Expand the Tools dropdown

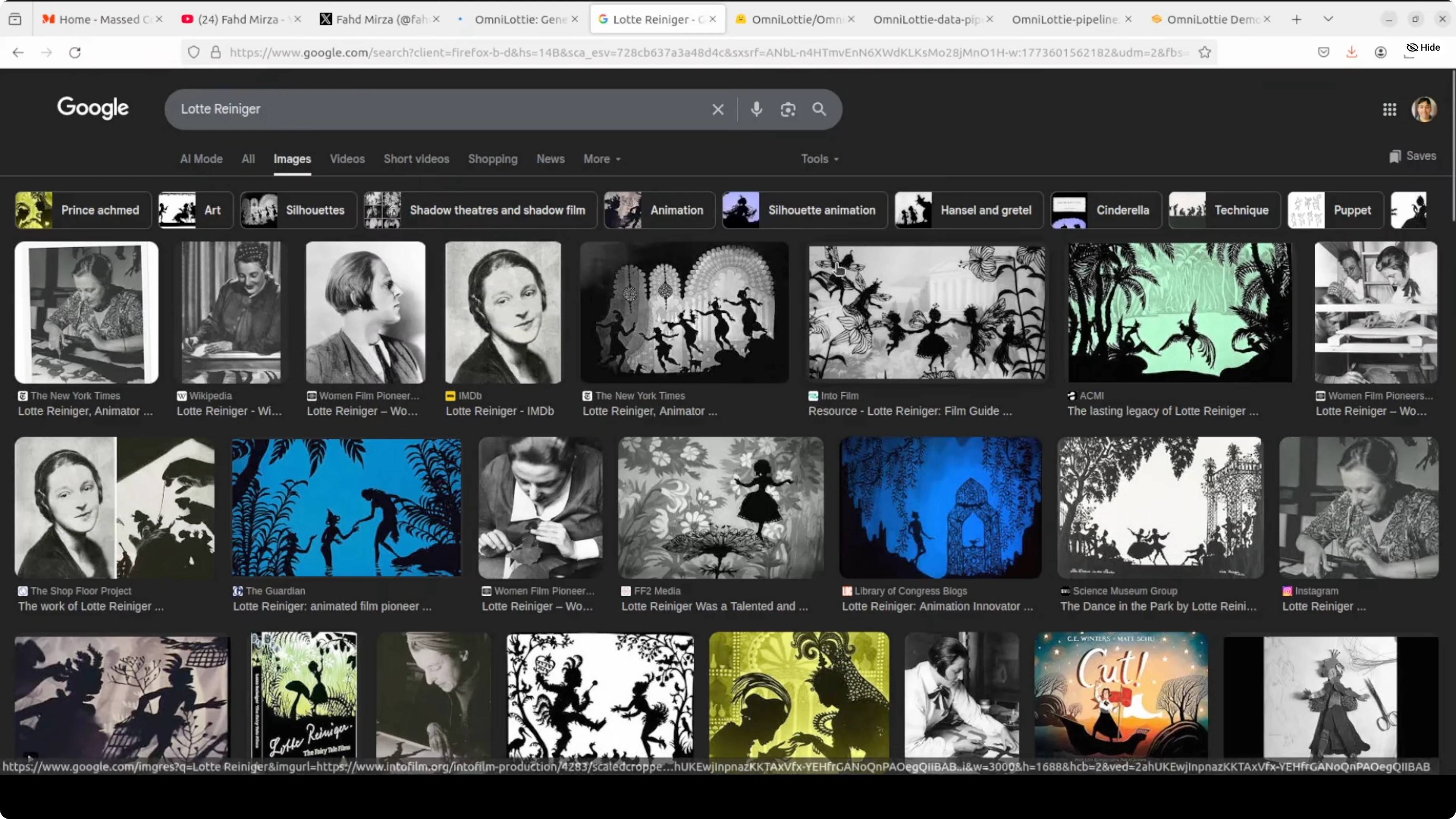819,159
